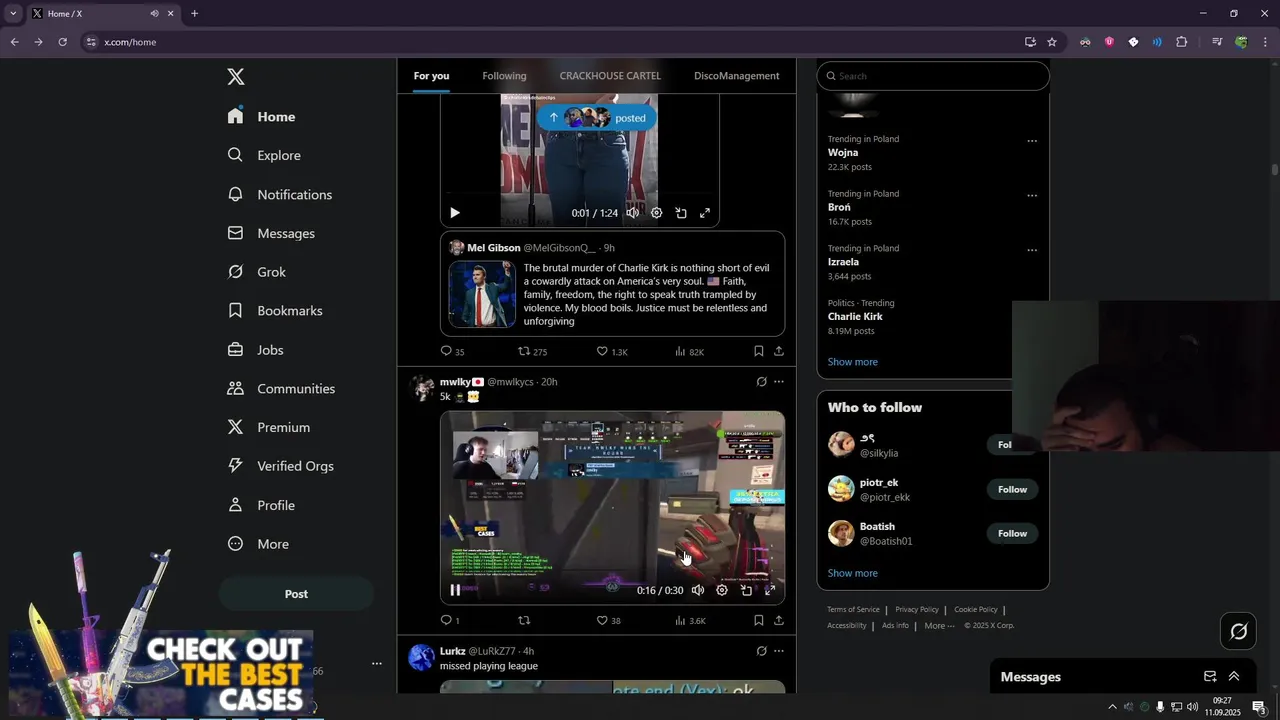The width and height of the screenshot is (1280, 720).
Task: Reply to mwlky's post with 1 reply
Action: (450, 620)
